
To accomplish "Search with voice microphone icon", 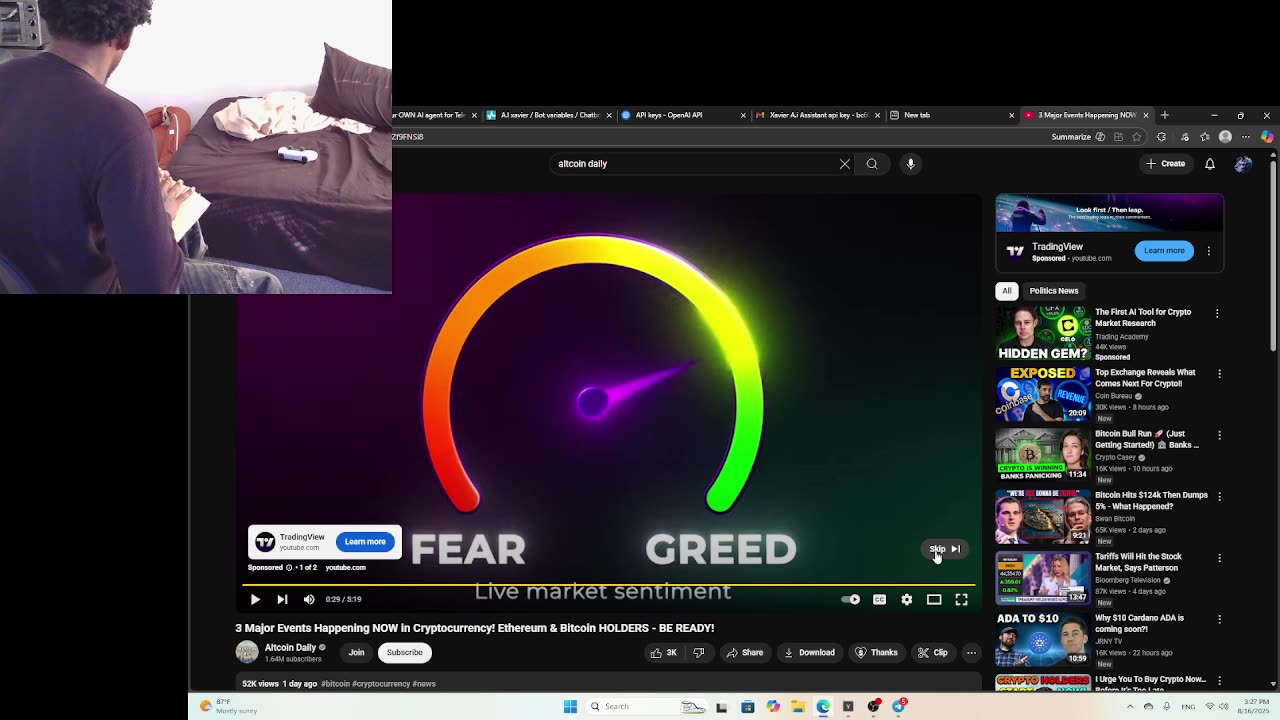I will tap(910, 164).
